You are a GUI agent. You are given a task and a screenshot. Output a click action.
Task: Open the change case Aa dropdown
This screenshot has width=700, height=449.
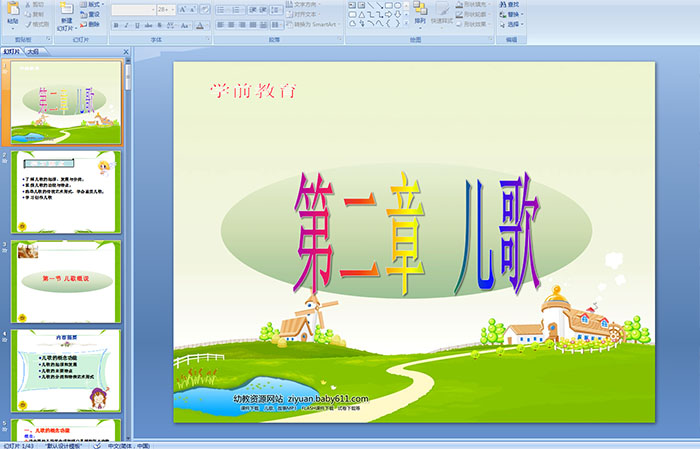point(185,25)
